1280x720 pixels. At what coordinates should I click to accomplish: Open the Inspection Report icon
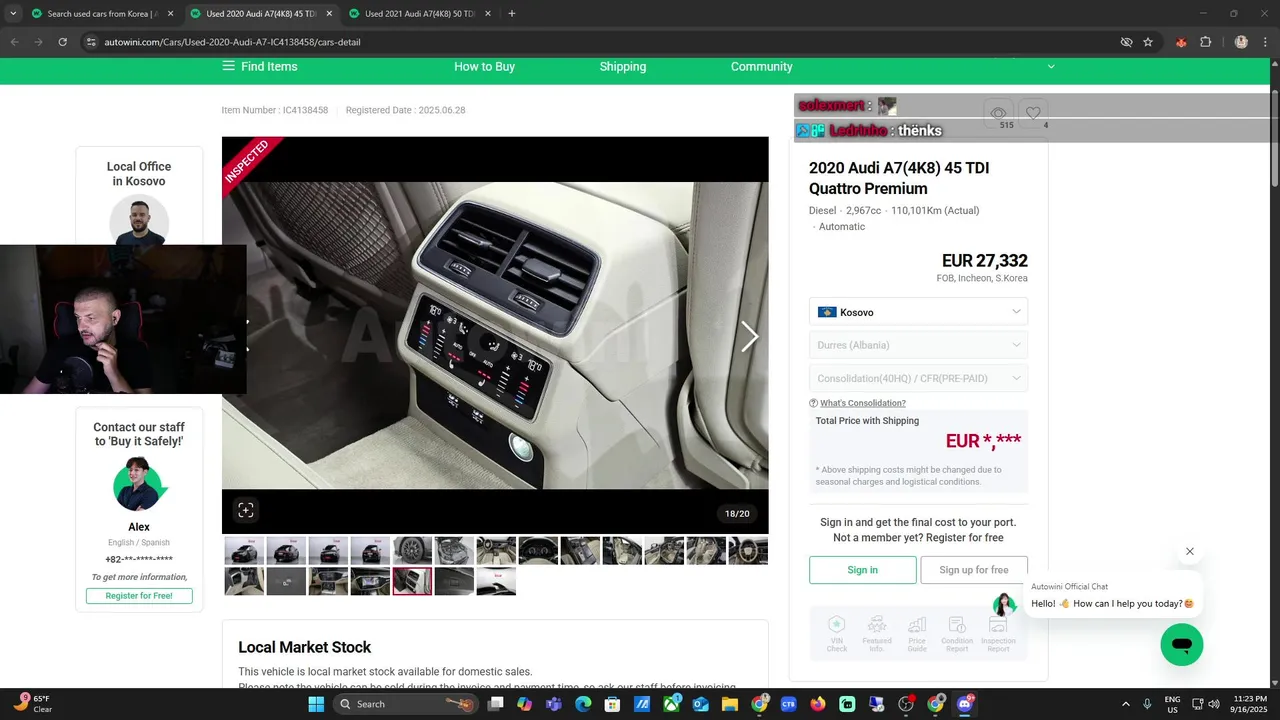tap(998, 634)
